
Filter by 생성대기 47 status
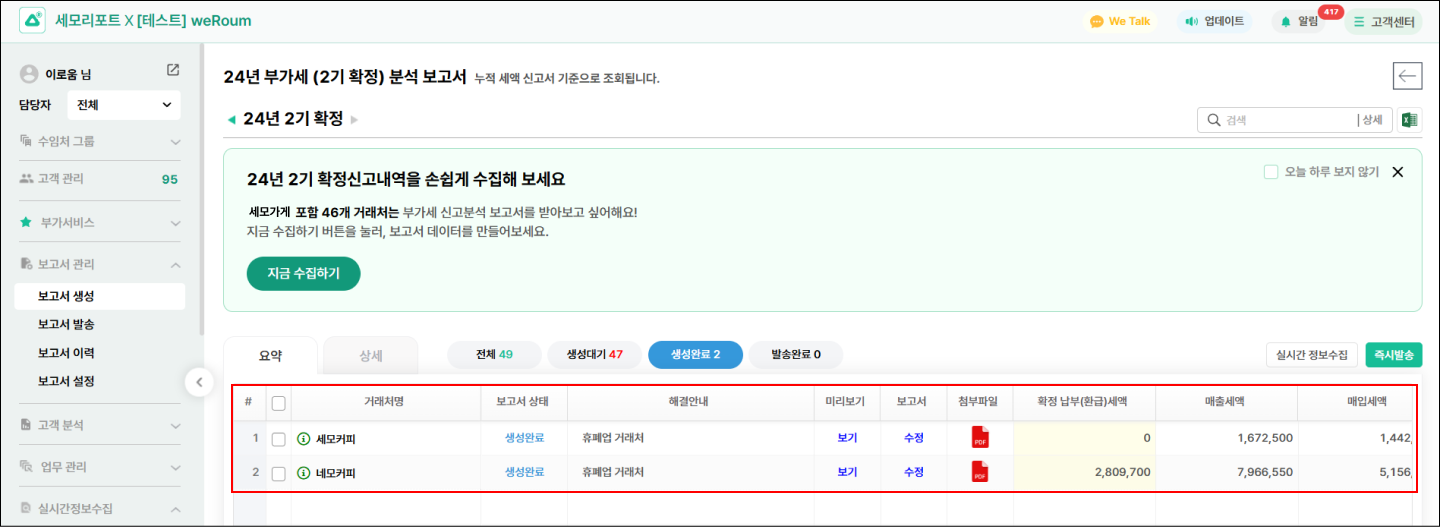(x=594, y=355)
